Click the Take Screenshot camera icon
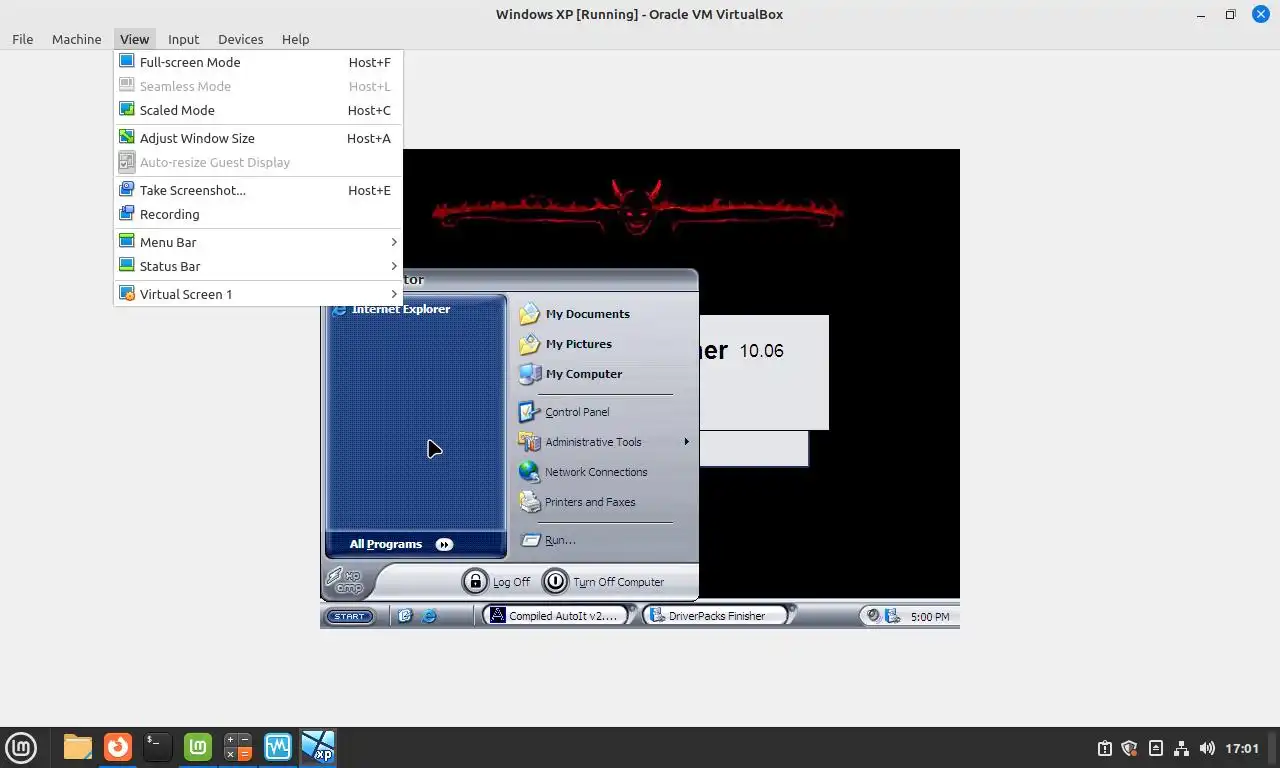The width and height of the screenshot is (1280, 768). pyautogui.click(x=127, y=190)
